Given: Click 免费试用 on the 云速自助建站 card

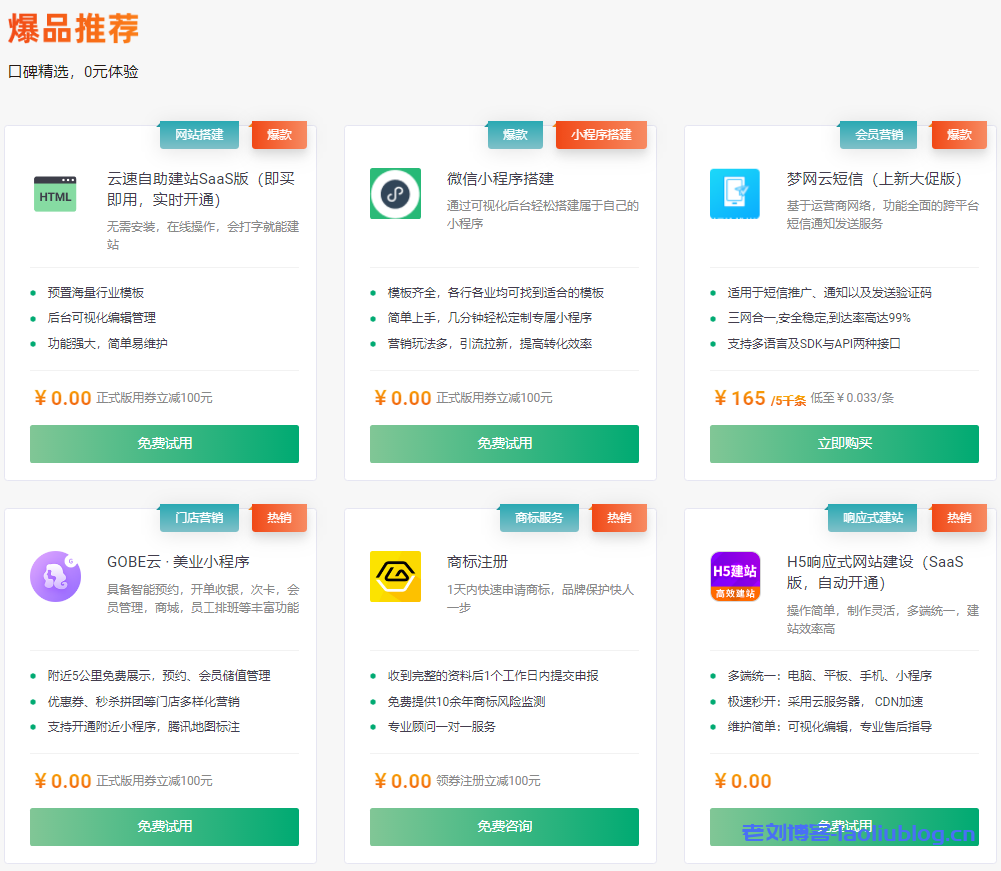Looking at the screenshot, I should coord(164,444).
